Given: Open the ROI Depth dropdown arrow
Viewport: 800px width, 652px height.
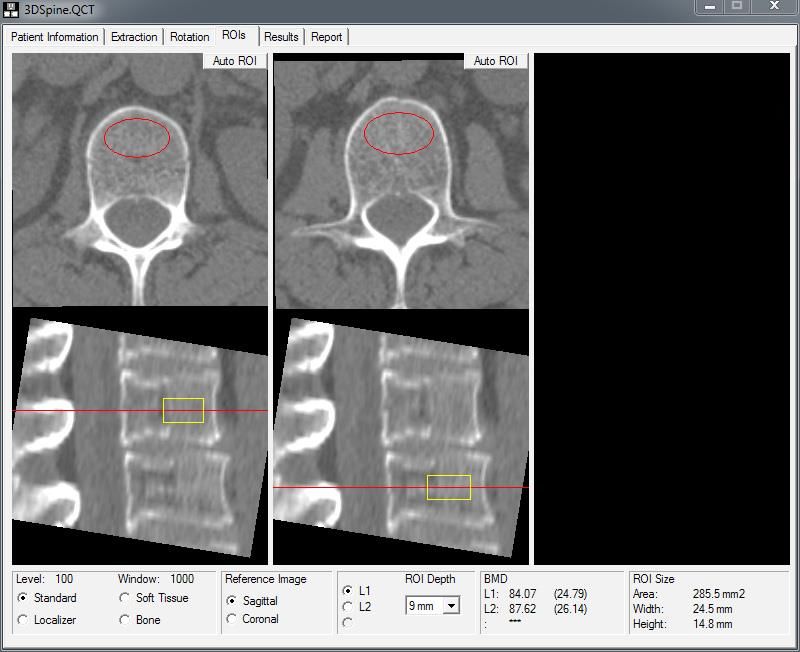Looking at the screenshot, I should click(x=451, y=606).
